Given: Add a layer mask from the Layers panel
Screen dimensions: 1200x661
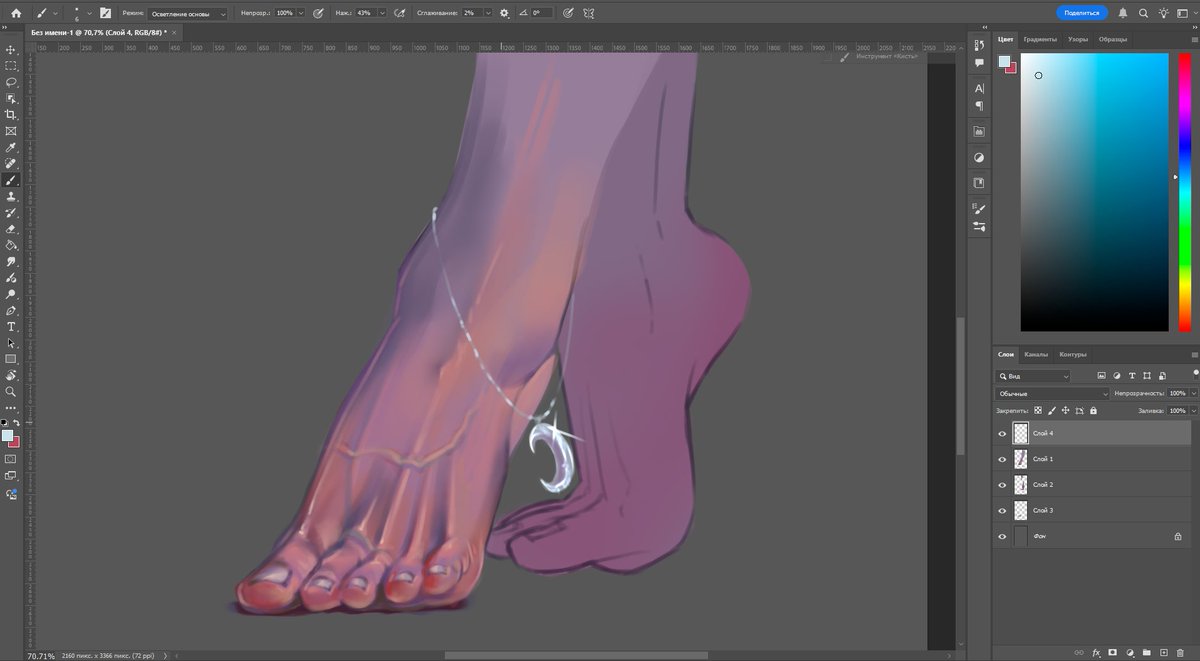Looking at the screenshot, I should point(1111,651).
